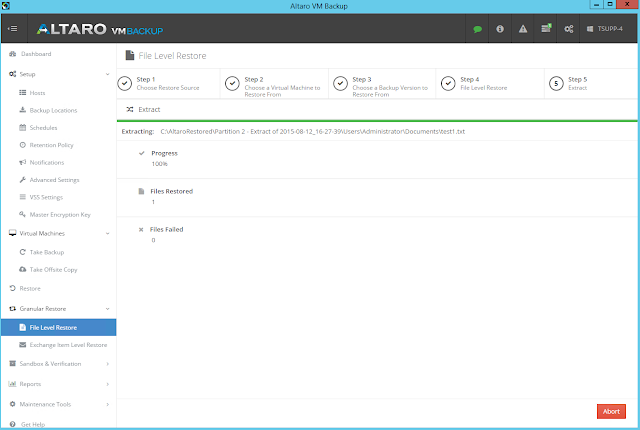Open Backup Locations in sidebar
Viewport: 640px width, 430px height.
53,111
